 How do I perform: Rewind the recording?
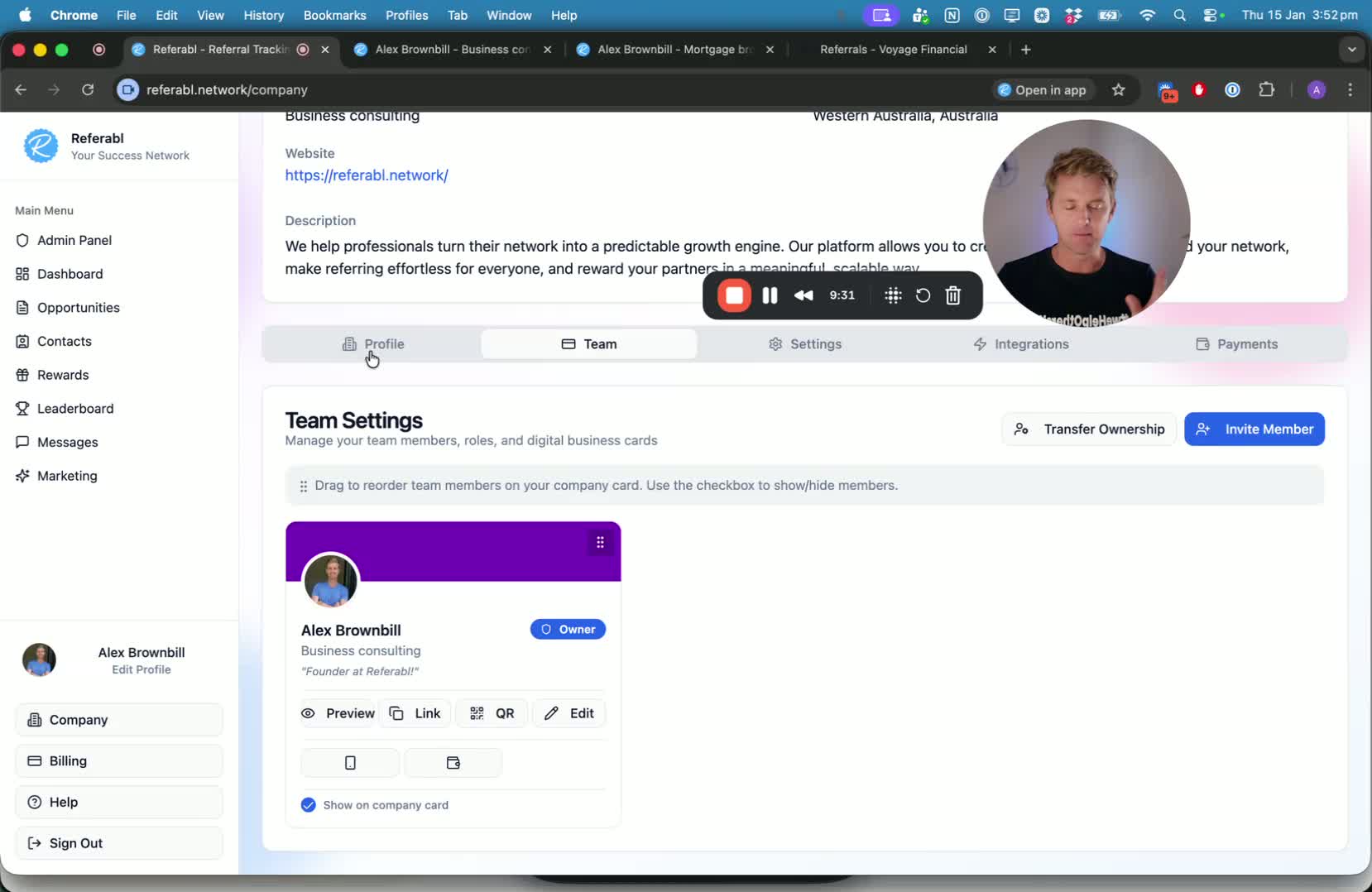pyautogui.click(x=804, y=295)
